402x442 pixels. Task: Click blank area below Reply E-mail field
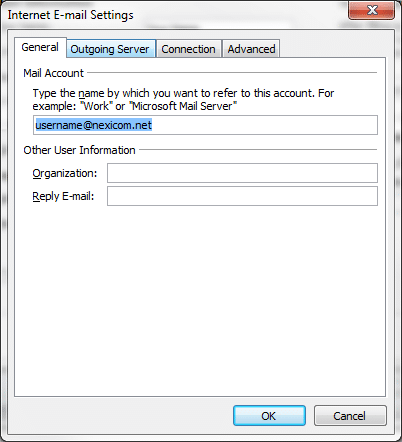coord(200,300)
